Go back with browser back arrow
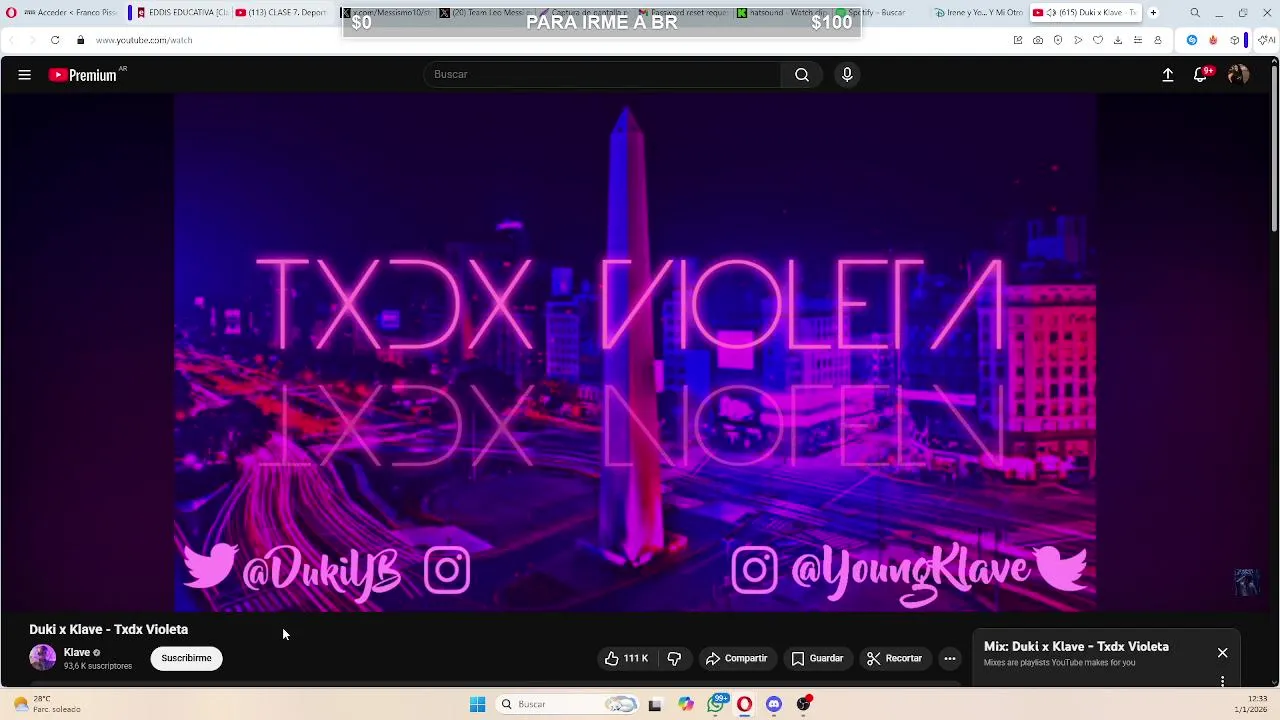 [x=11, y=40]
